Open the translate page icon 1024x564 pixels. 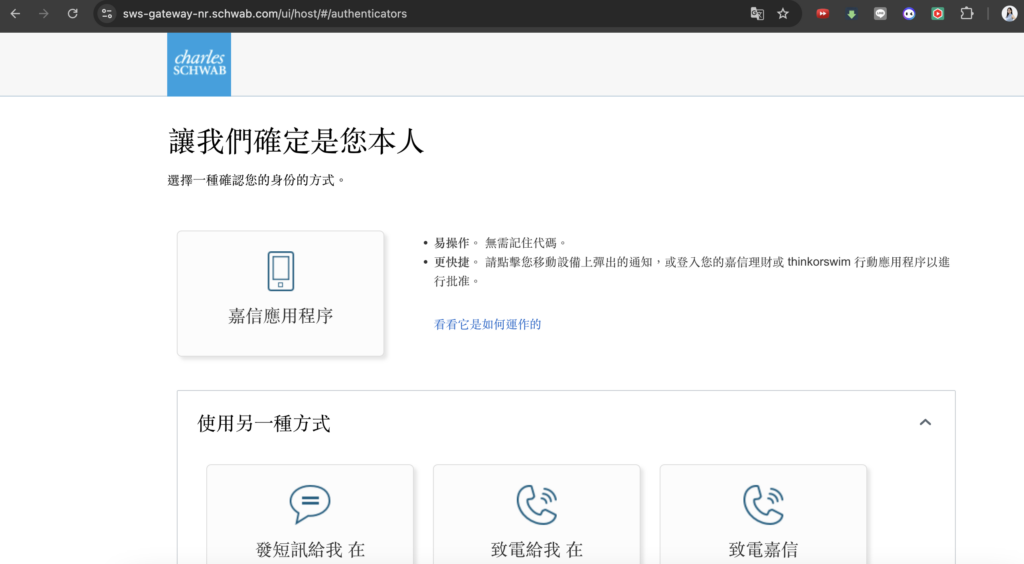click(757, 14)
